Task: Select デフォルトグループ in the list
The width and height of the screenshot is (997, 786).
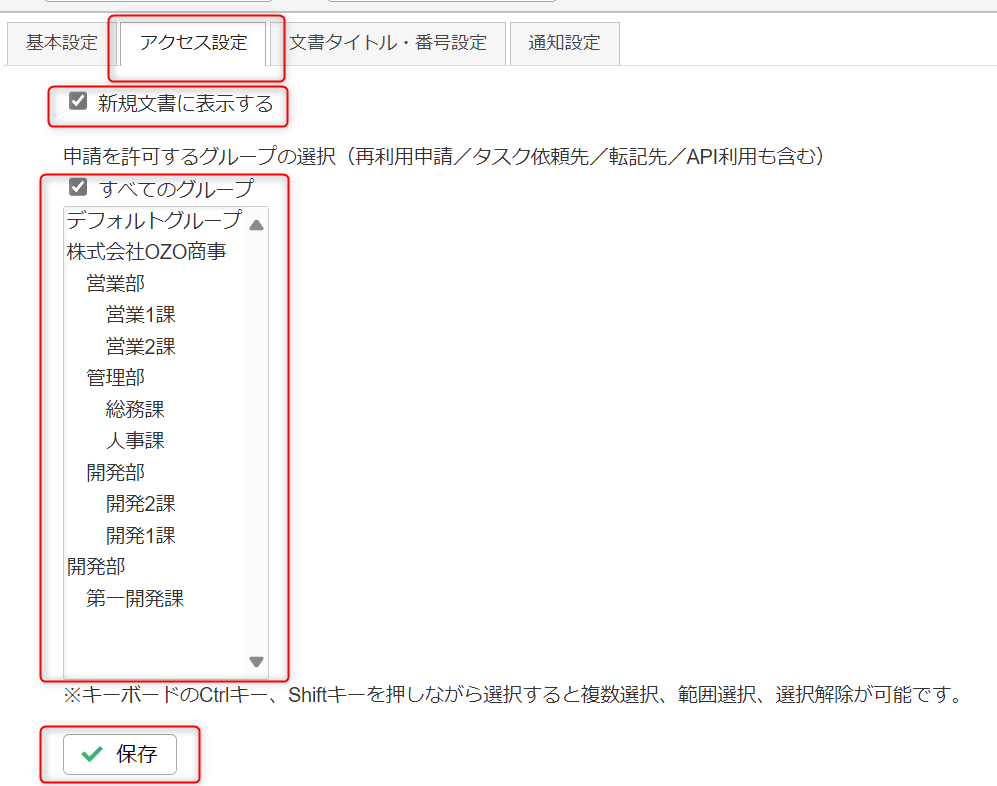Action: (x=154, y=220)
